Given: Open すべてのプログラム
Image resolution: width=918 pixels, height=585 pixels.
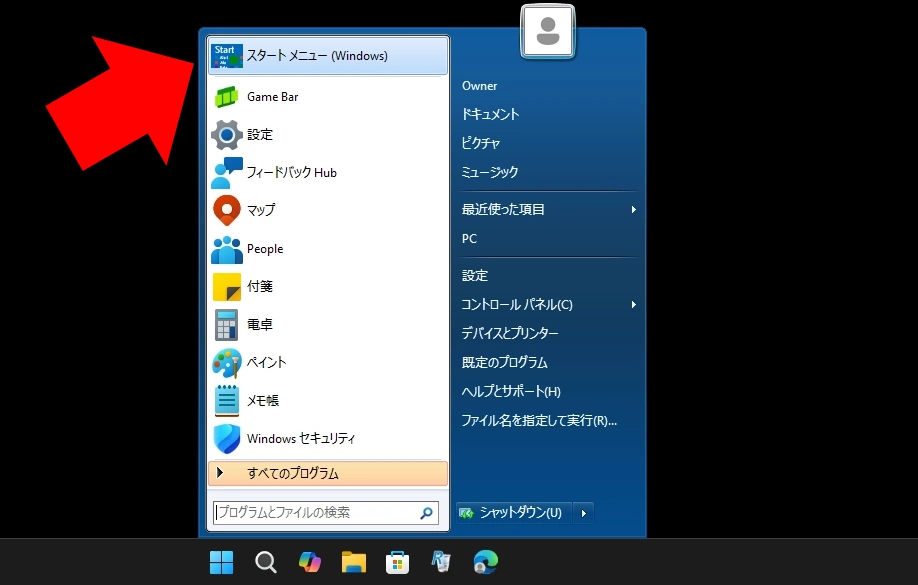Looking at the screenshot, I should coord(296,473).
